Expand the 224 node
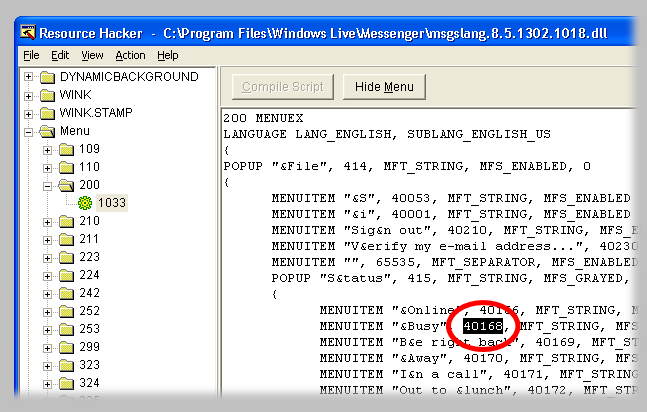 [x=47, y=276]
